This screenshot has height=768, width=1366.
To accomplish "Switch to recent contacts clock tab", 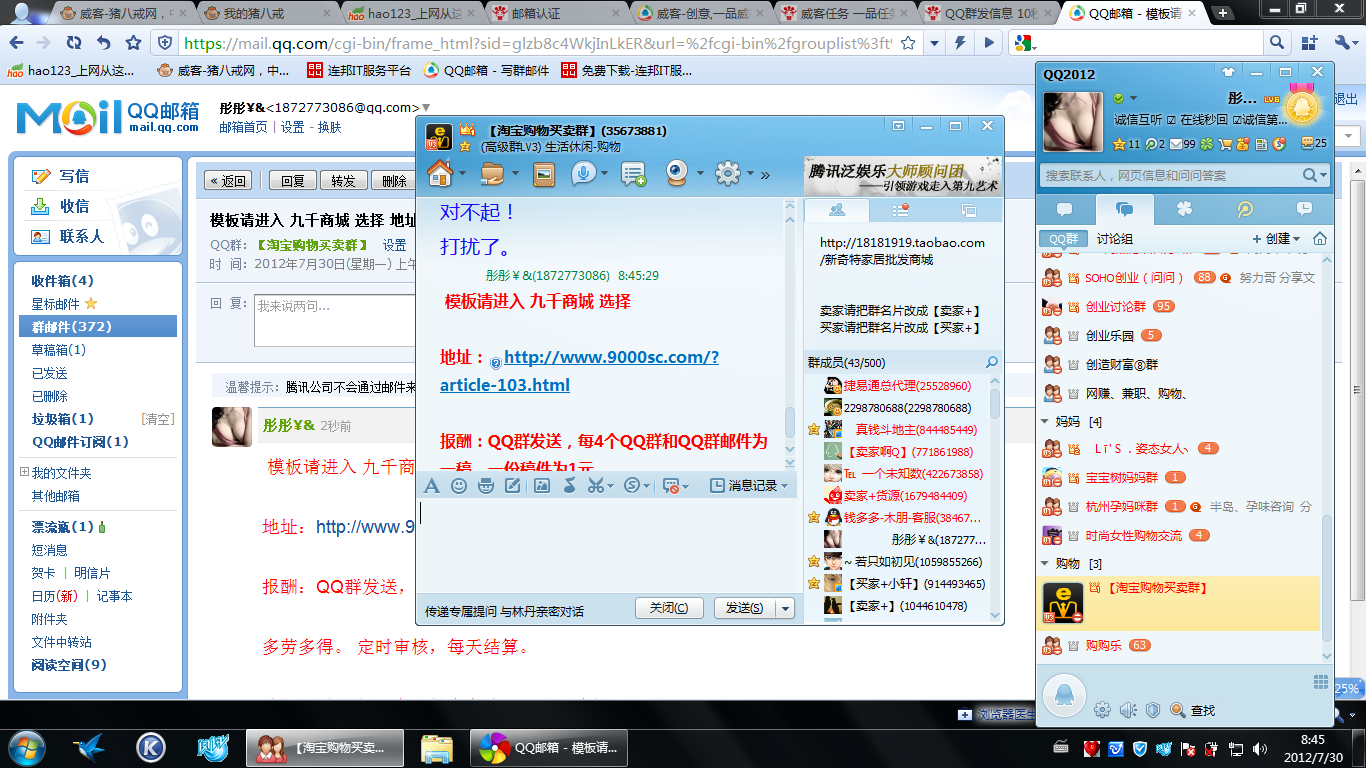I will click(x=1304, y=209).
